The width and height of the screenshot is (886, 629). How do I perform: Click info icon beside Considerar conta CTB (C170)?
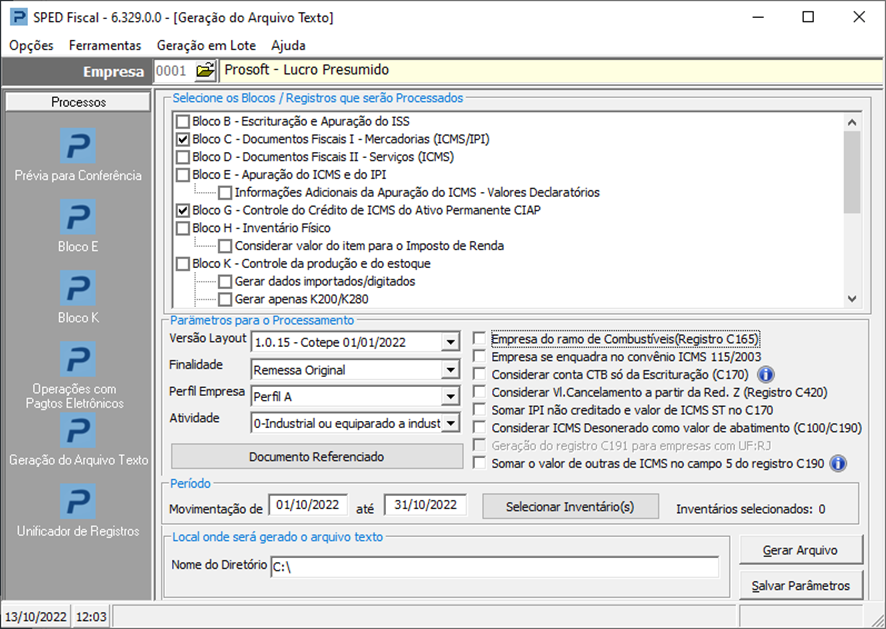[x=765, y=374]
